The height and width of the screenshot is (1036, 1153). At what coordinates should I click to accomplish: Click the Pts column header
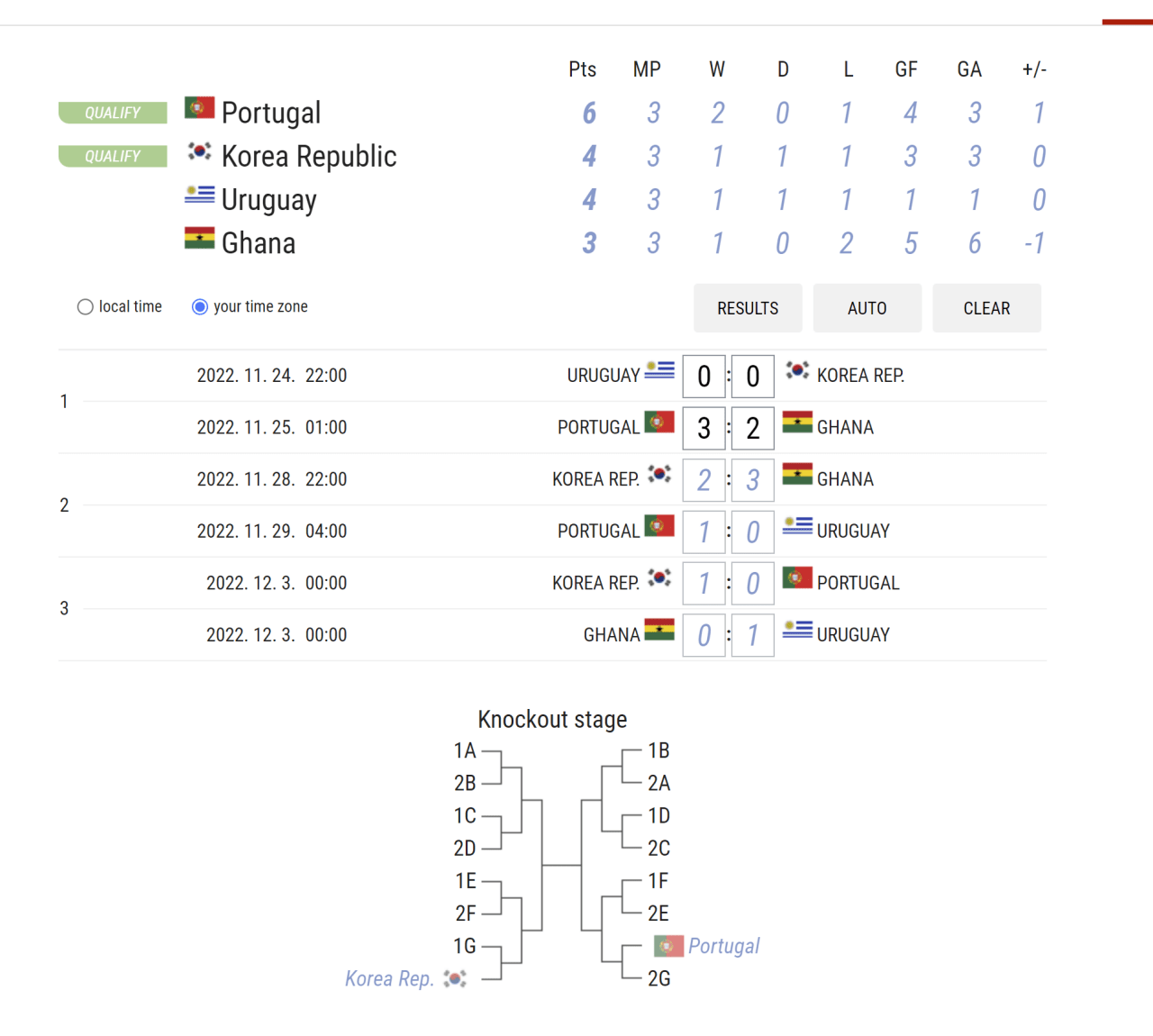[583, 69]
